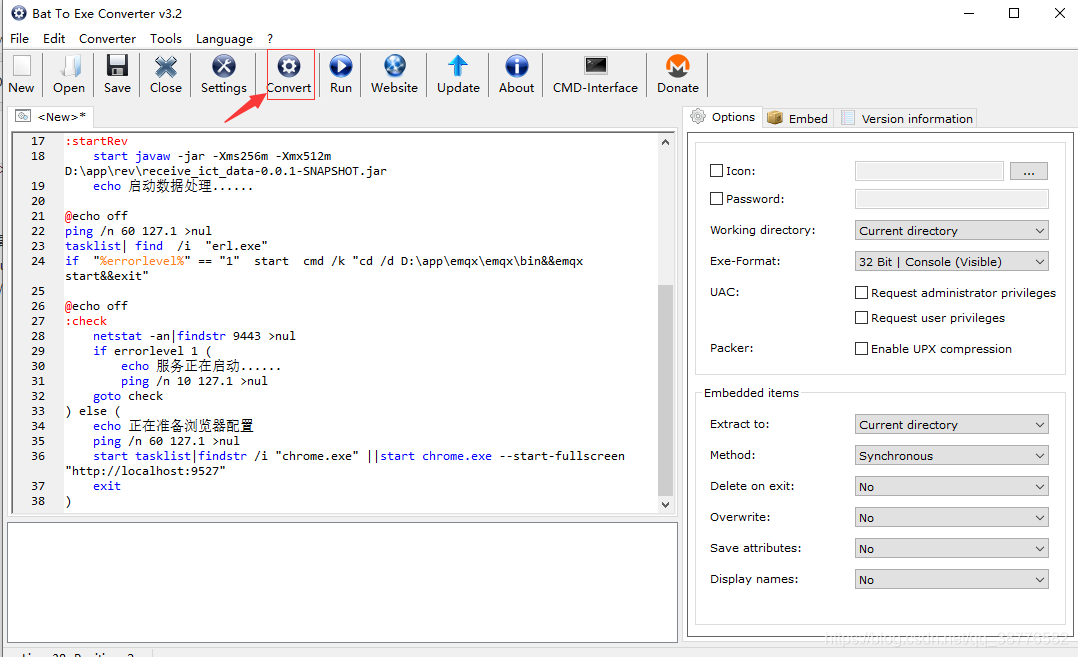This screenshot has height=657, width=1078.
Task: Click '%errorlevel%' on line 24
Action: pyautogui.click(x=142, y=261)
